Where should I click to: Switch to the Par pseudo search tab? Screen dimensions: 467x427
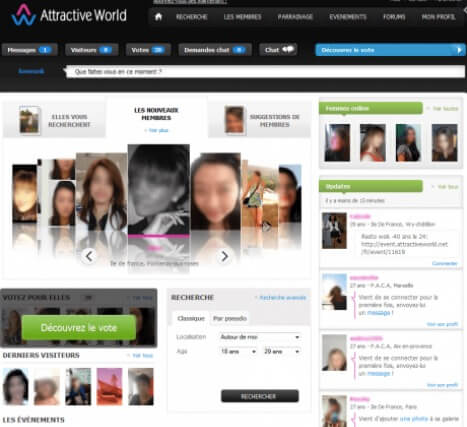pyautogui.click(x=230, y=319)
